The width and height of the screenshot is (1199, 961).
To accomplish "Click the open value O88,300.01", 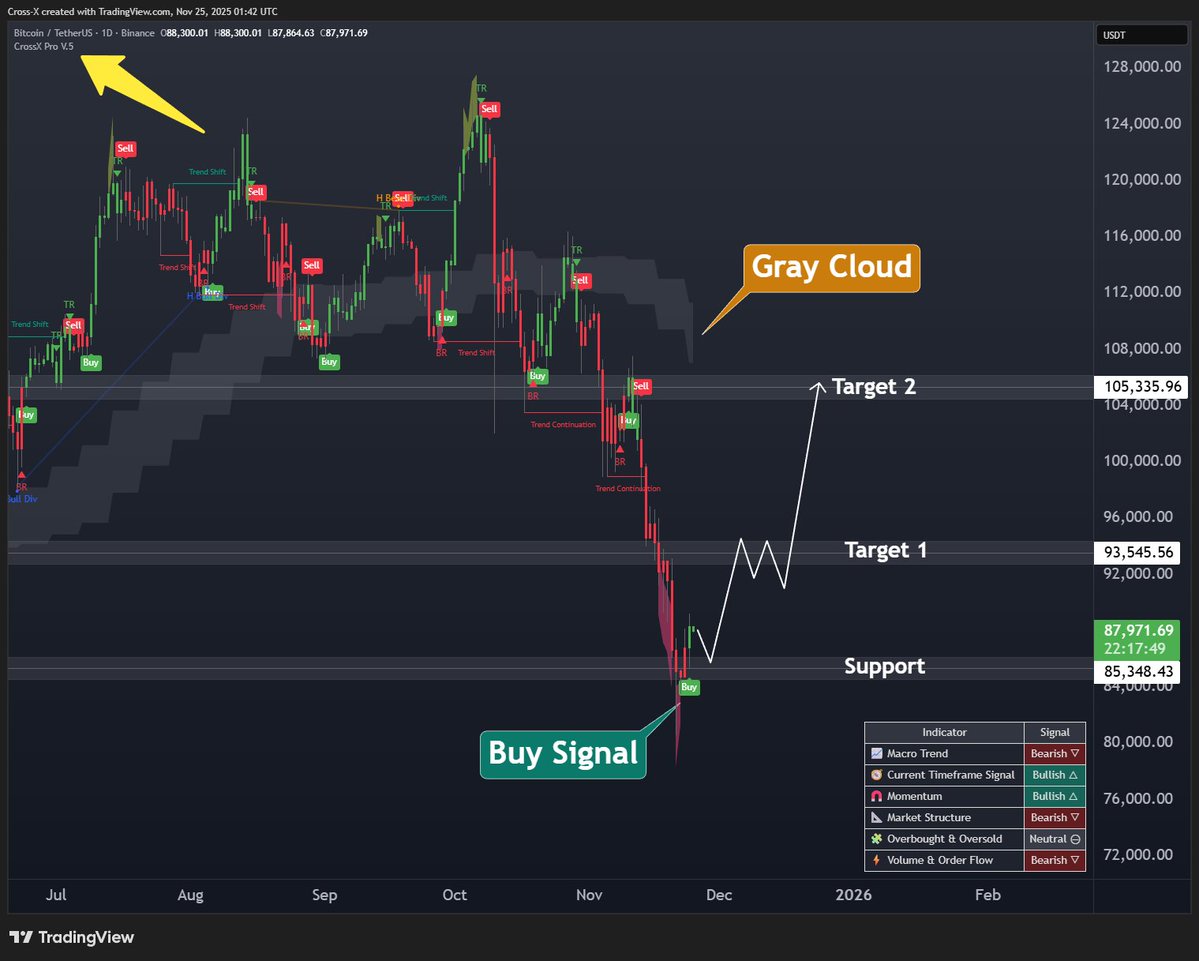I will click(x=184, y=33).
